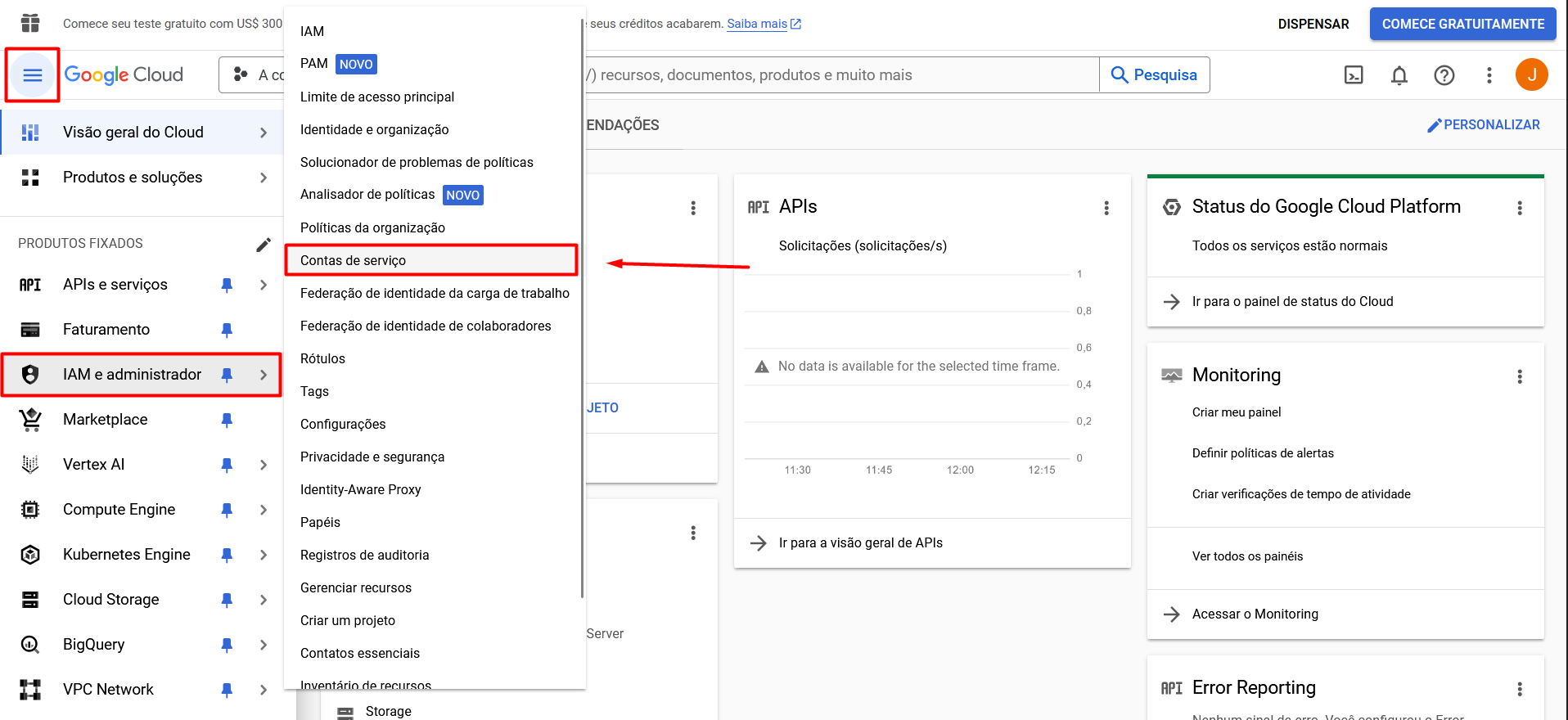Select IAM in the submenu
The image size is (1568, 720).
[x=431, y=31]
